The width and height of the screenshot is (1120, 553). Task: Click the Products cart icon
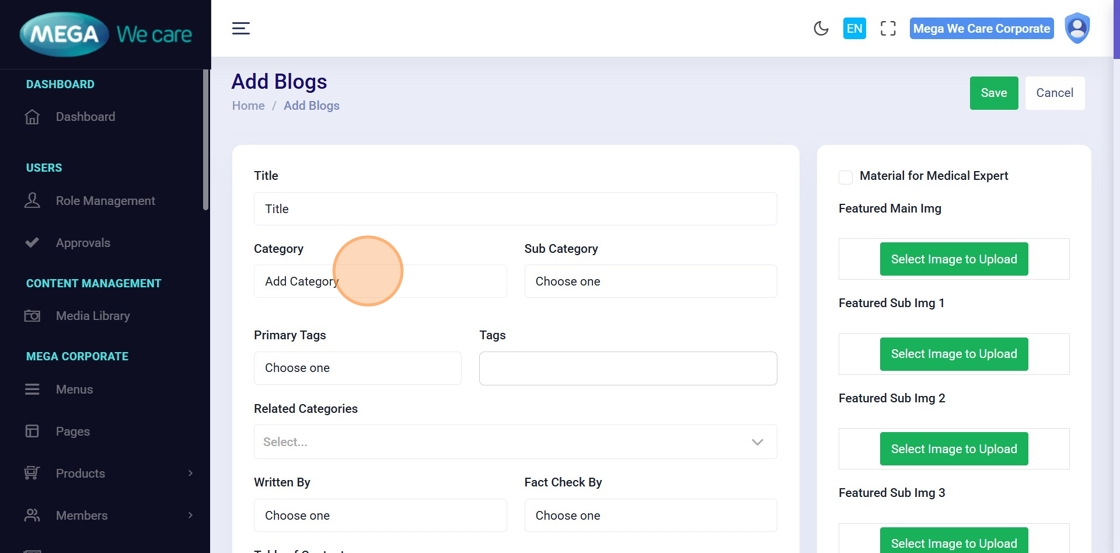click(x=32, y=474)
